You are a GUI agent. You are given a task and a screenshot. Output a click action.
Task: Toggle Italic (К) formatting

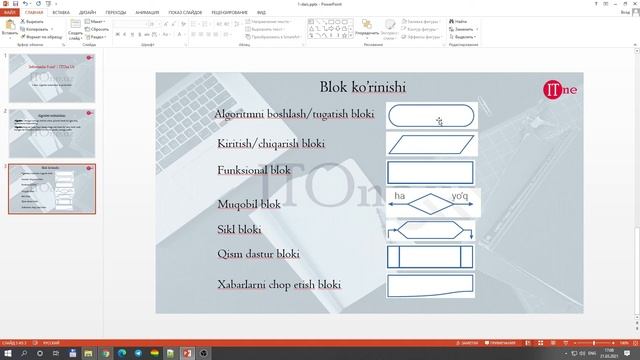click(124, 35)
